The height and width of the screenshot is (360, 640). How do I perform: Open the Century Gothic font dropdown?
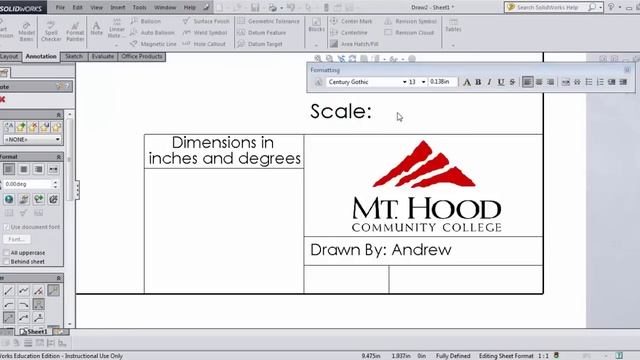[x=404, y=82]
